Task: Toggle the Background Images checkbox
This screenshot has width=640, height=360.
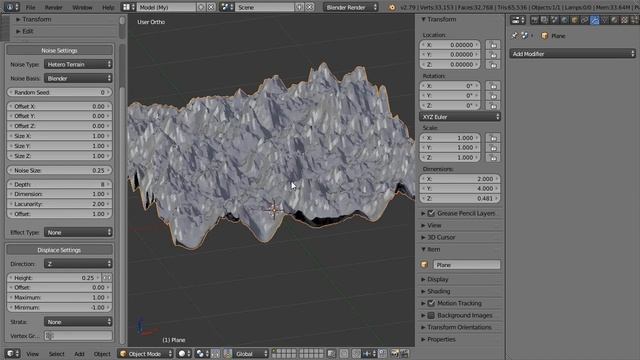Action: [431, 315]
